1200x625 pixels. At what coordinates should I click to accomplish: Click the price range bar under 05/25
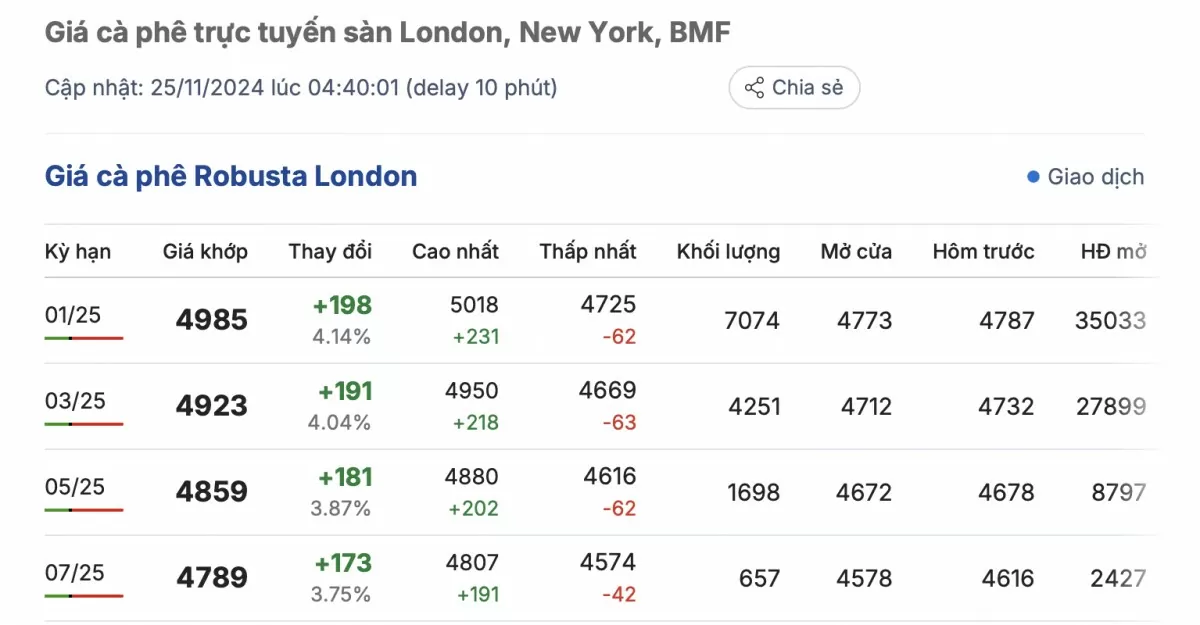point(84,510)
